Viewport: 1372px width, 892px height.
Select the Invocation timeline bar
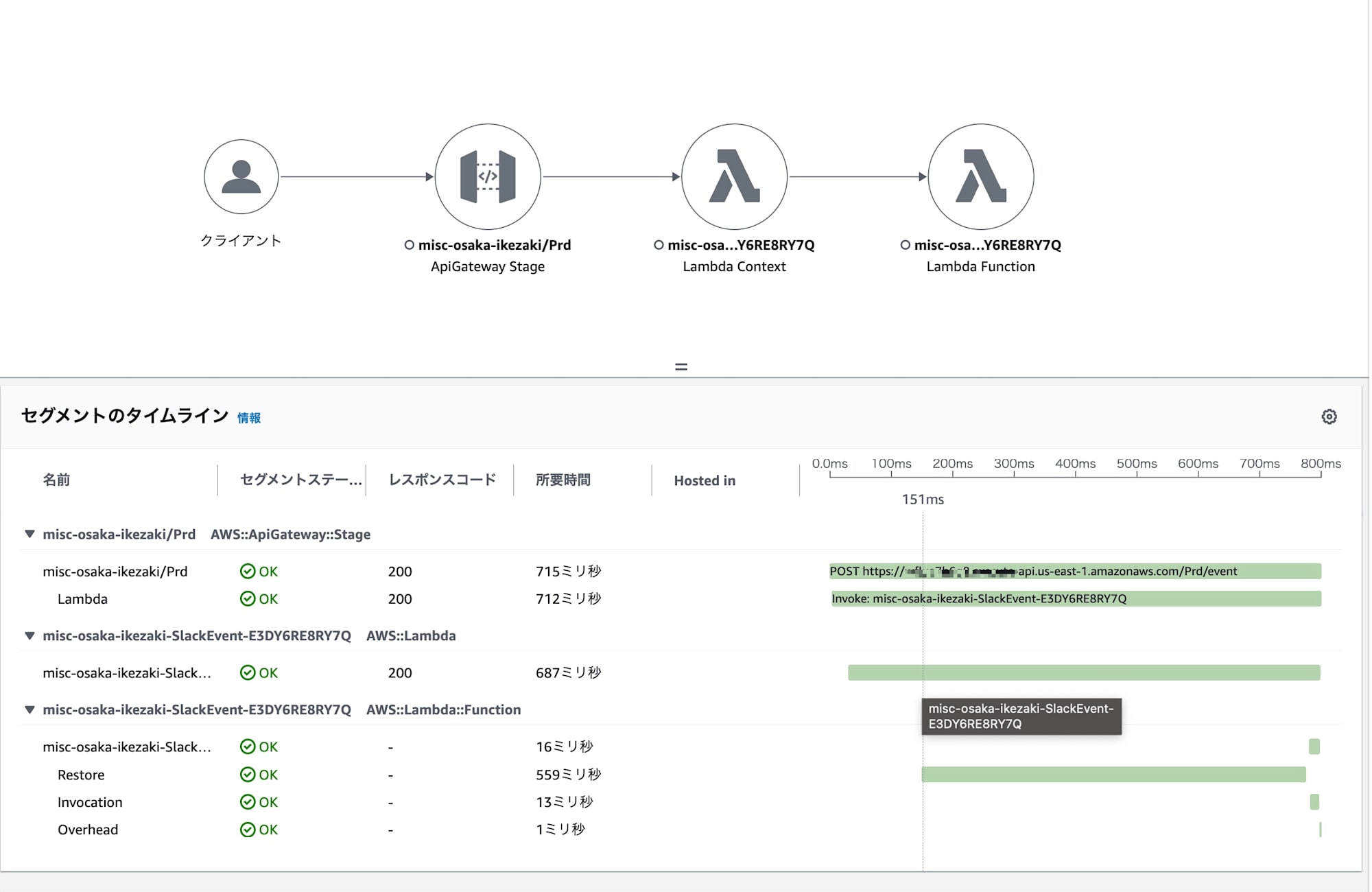coord(1314,801)
